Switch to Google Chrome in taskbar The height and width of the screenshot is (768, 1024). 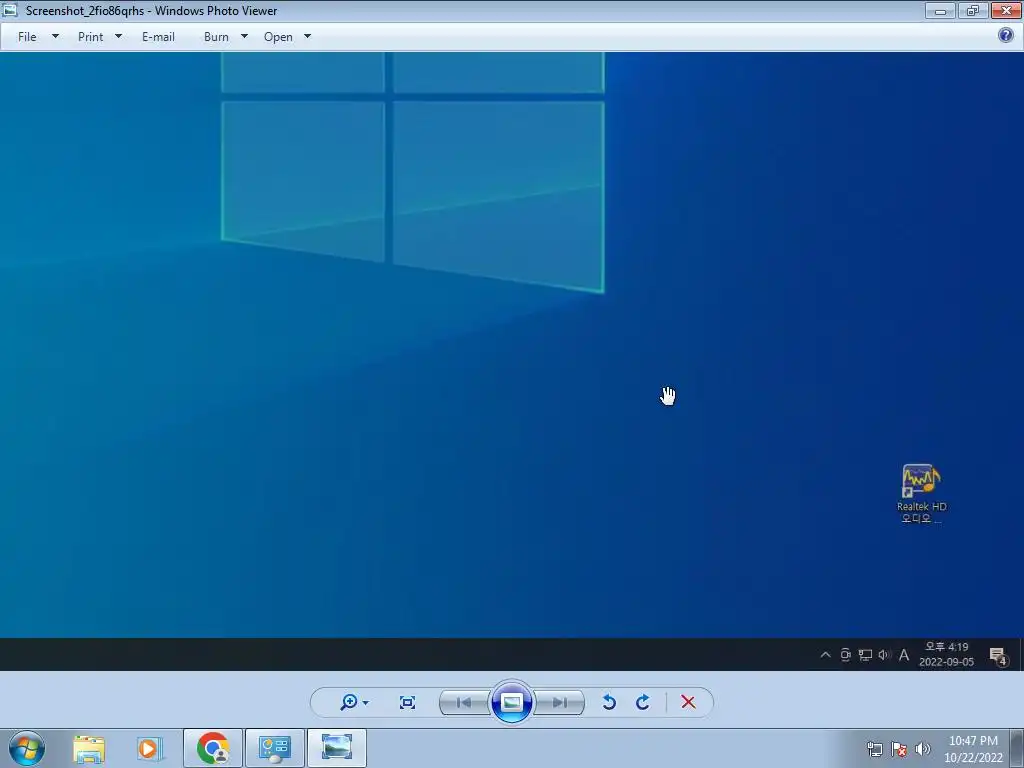[213, 748]
